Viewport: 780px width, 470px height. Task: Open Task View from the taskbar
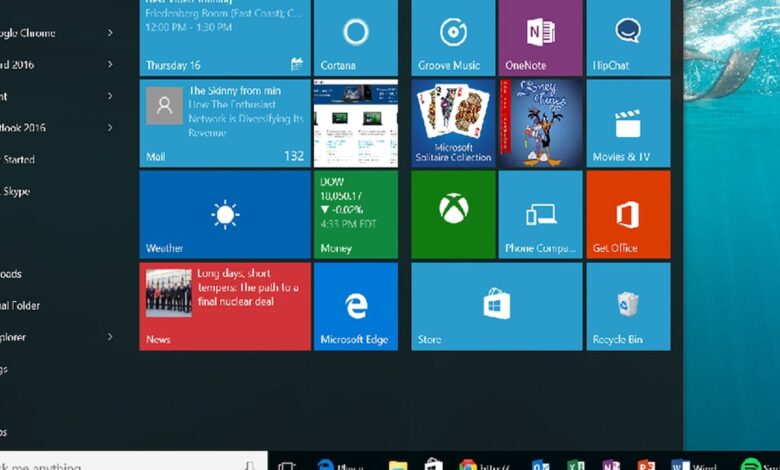tap(287, 466)
